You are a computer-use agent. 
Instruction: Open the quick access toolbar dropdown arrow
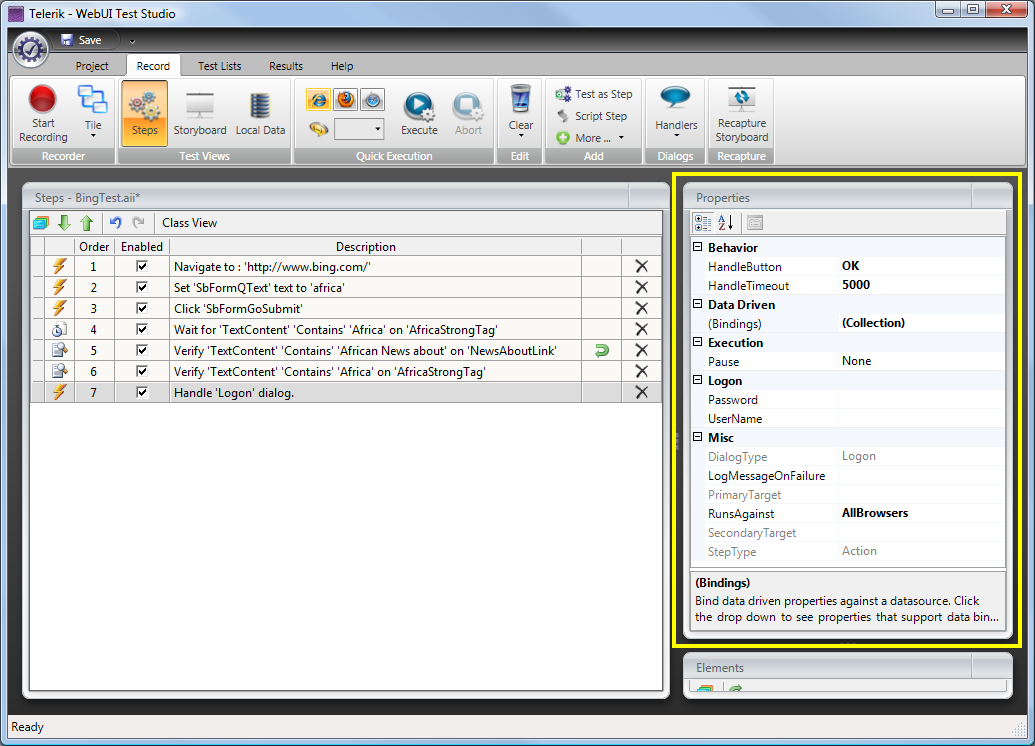(132, 41)
